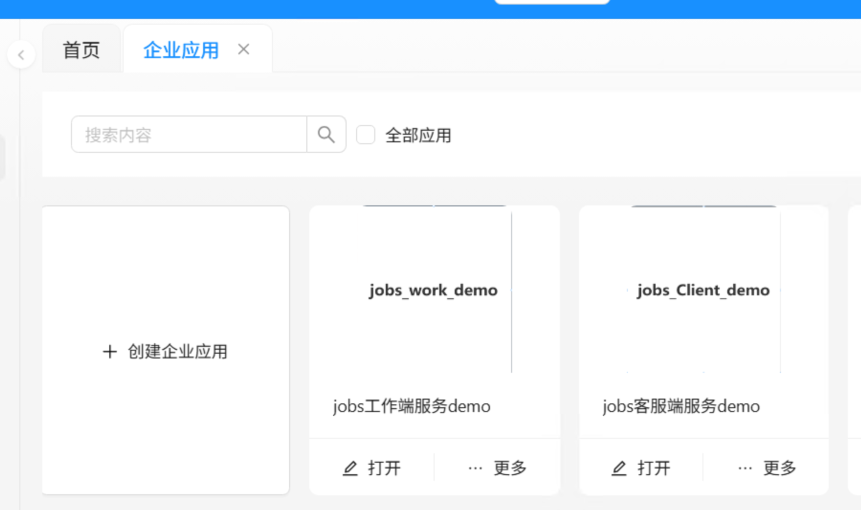Select the 企业应用 tab
861x510 pixels.
coord(181,50)
